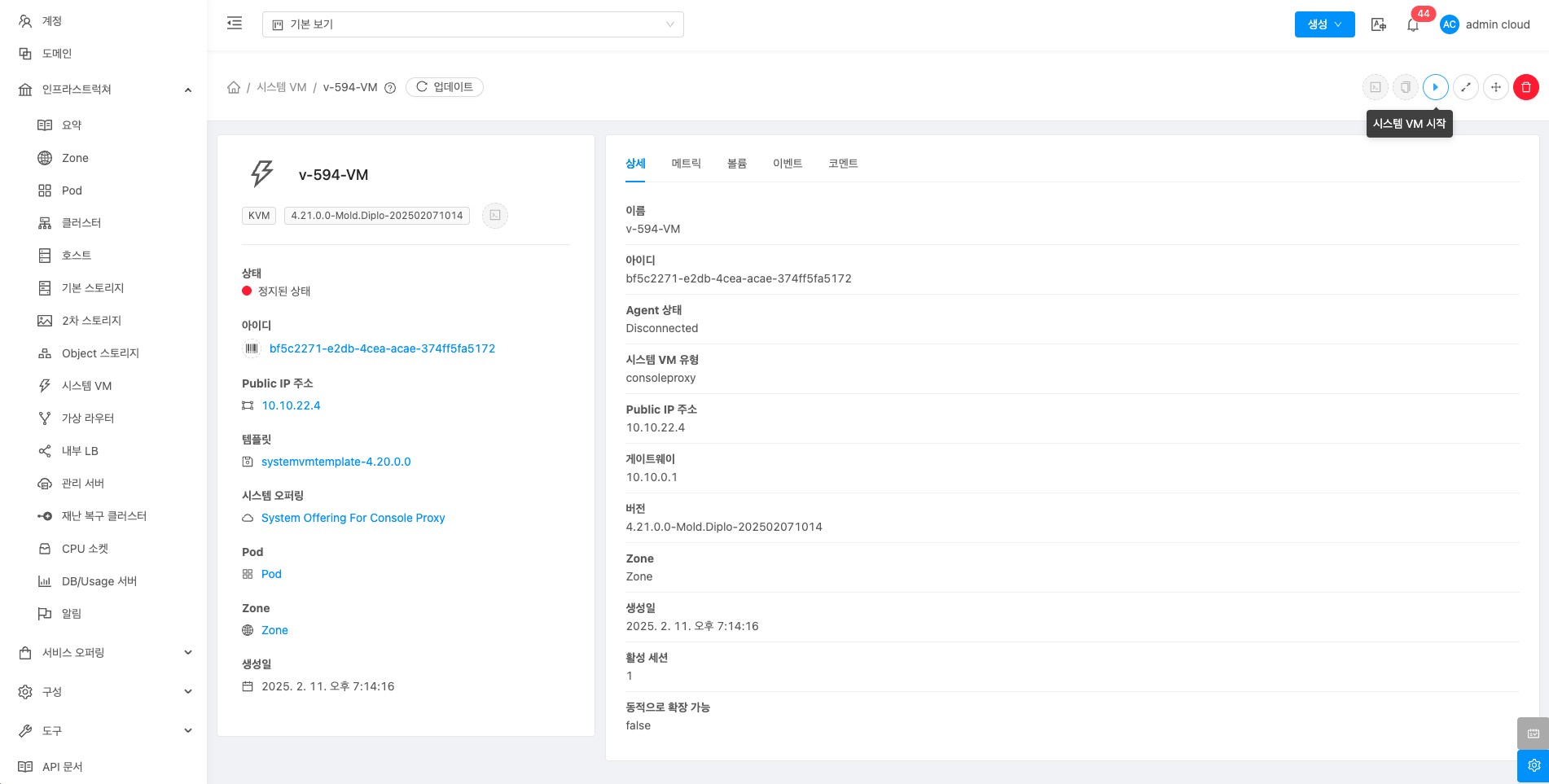
Task: Click the red trash destroy VM icon
Action: (x=1525, y=87)
